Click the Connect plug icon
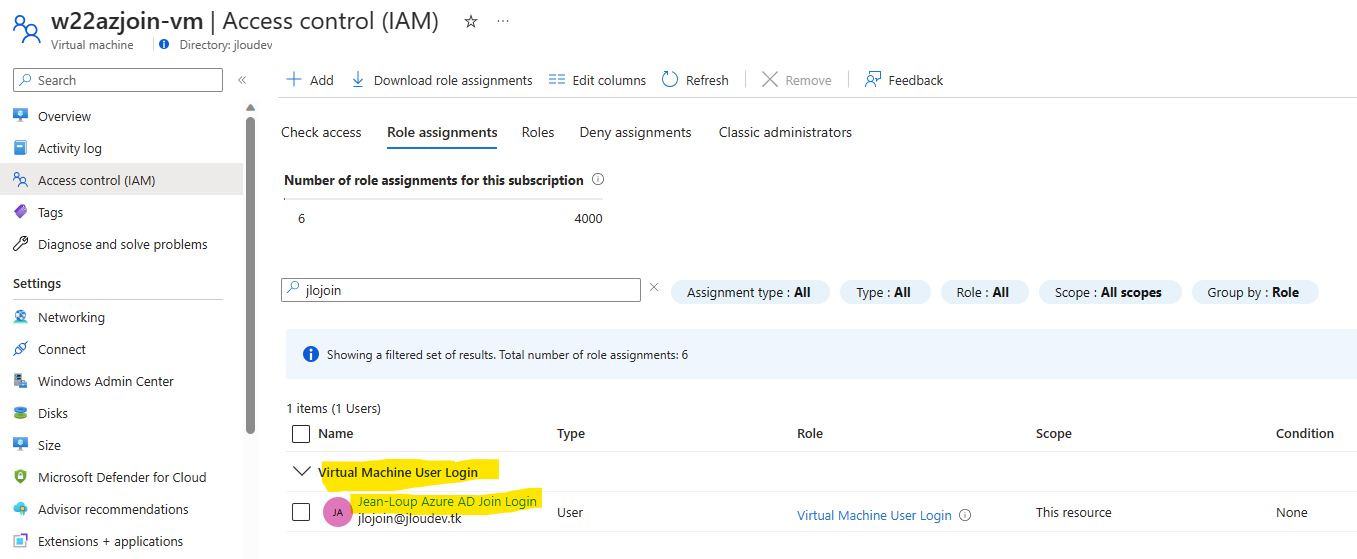This screenshot has height=559, width=1357. [x=20, y=349]
